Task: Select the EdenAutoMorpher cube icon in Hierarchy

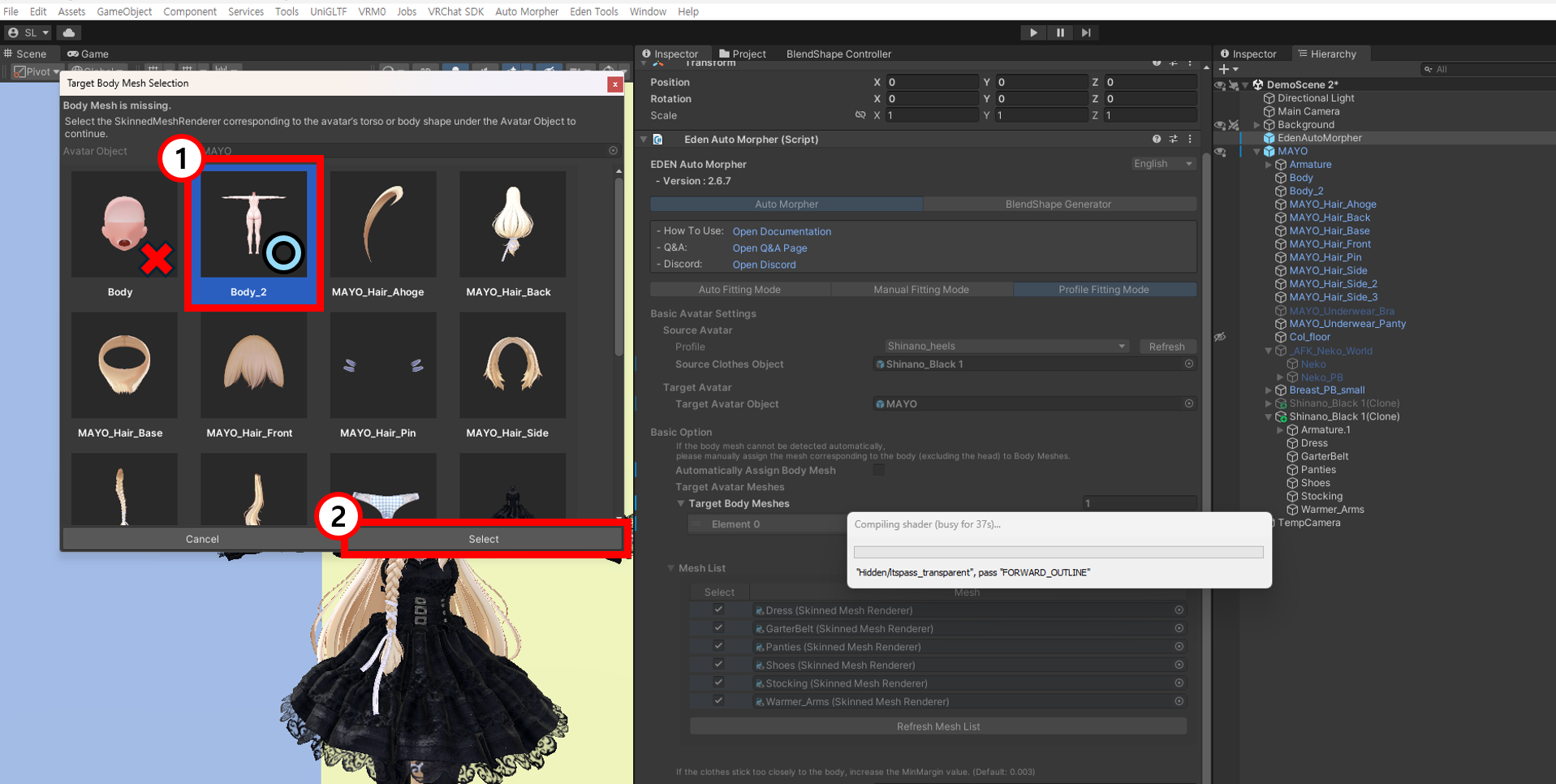Action: pos(1269,138)
